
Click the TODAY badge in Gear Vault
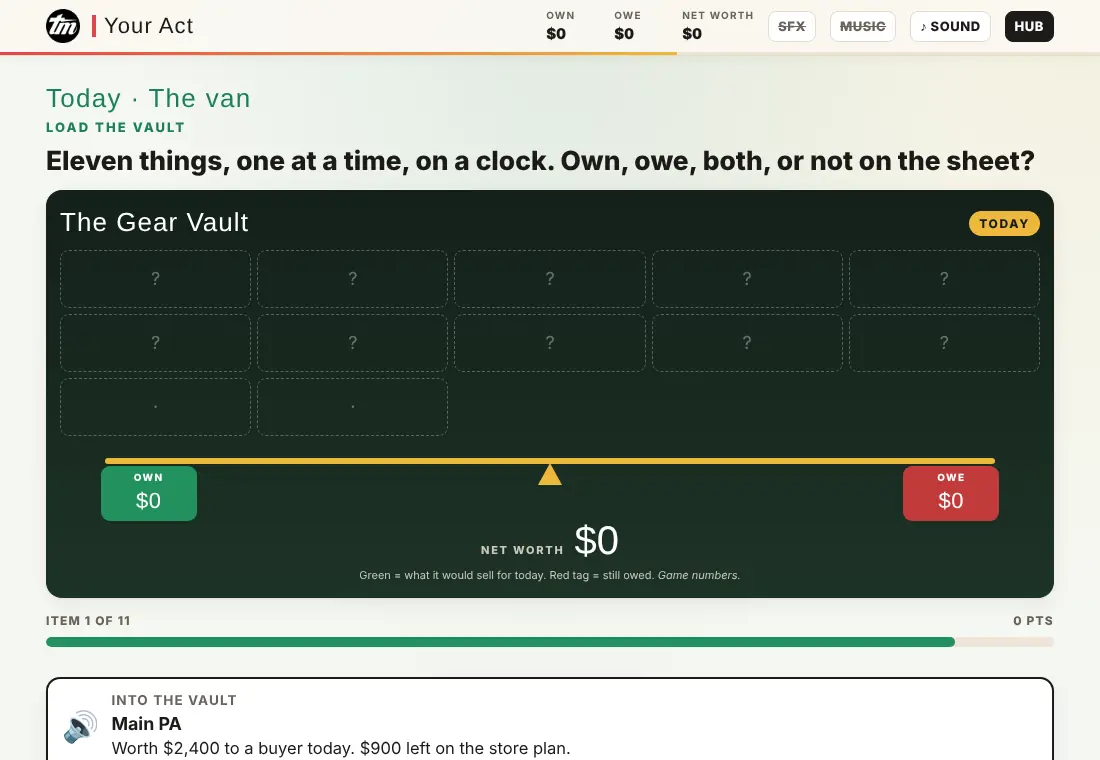click(x=1004, y=223)
